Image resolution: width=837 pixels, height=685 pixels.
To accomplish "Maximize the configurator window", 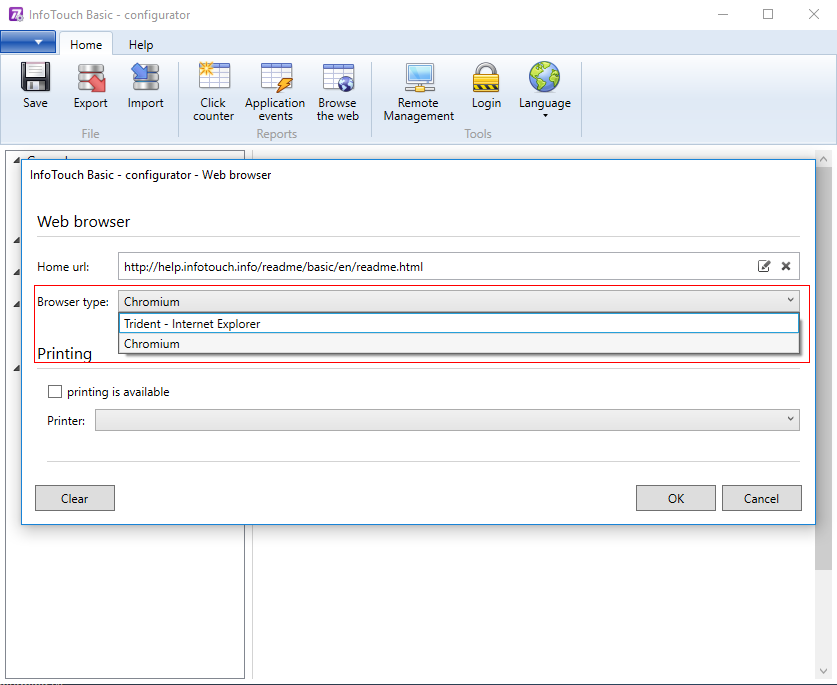I will click(768, 14).
